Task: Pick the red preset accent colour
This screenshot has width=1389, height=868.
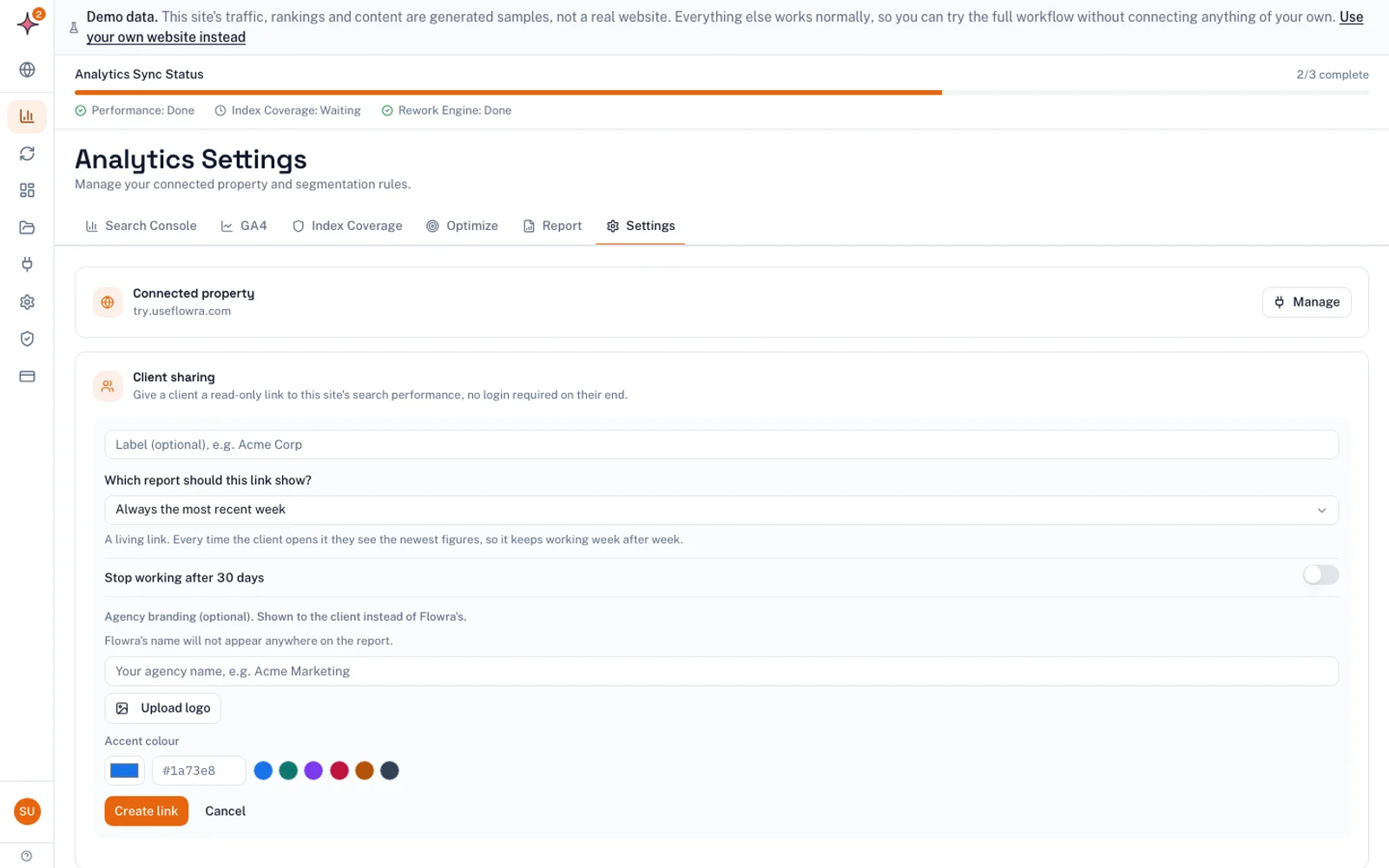Action: point(339,771)
